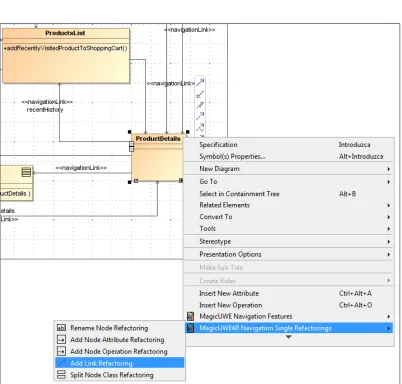
Task: Click the MagicUWE4R Navigation Single Refactorings icon
Action: (190, 328)
